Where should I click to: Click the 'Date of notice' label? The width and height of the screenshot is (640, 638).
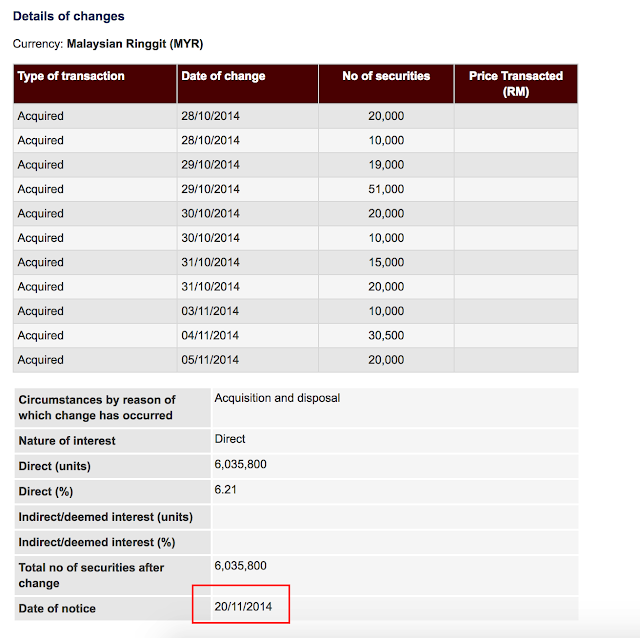coord(57,608)
